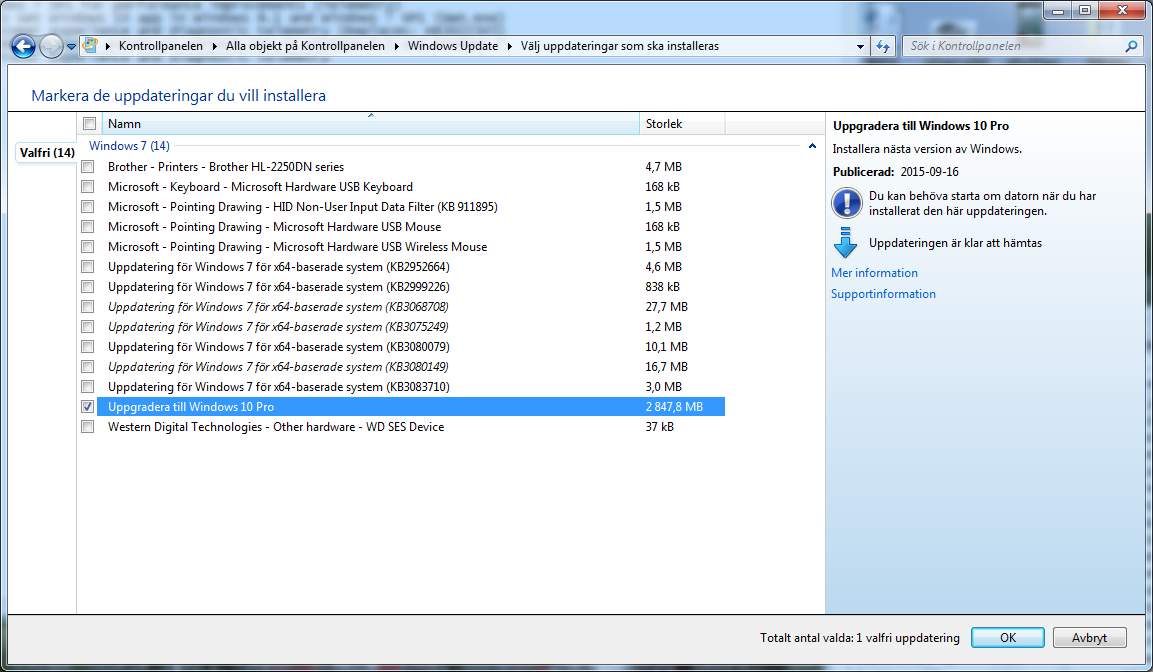The height and width of the screenshot is (672, 1153).
Task: Select the Valfri (14) tab
Action: [47, 153]
